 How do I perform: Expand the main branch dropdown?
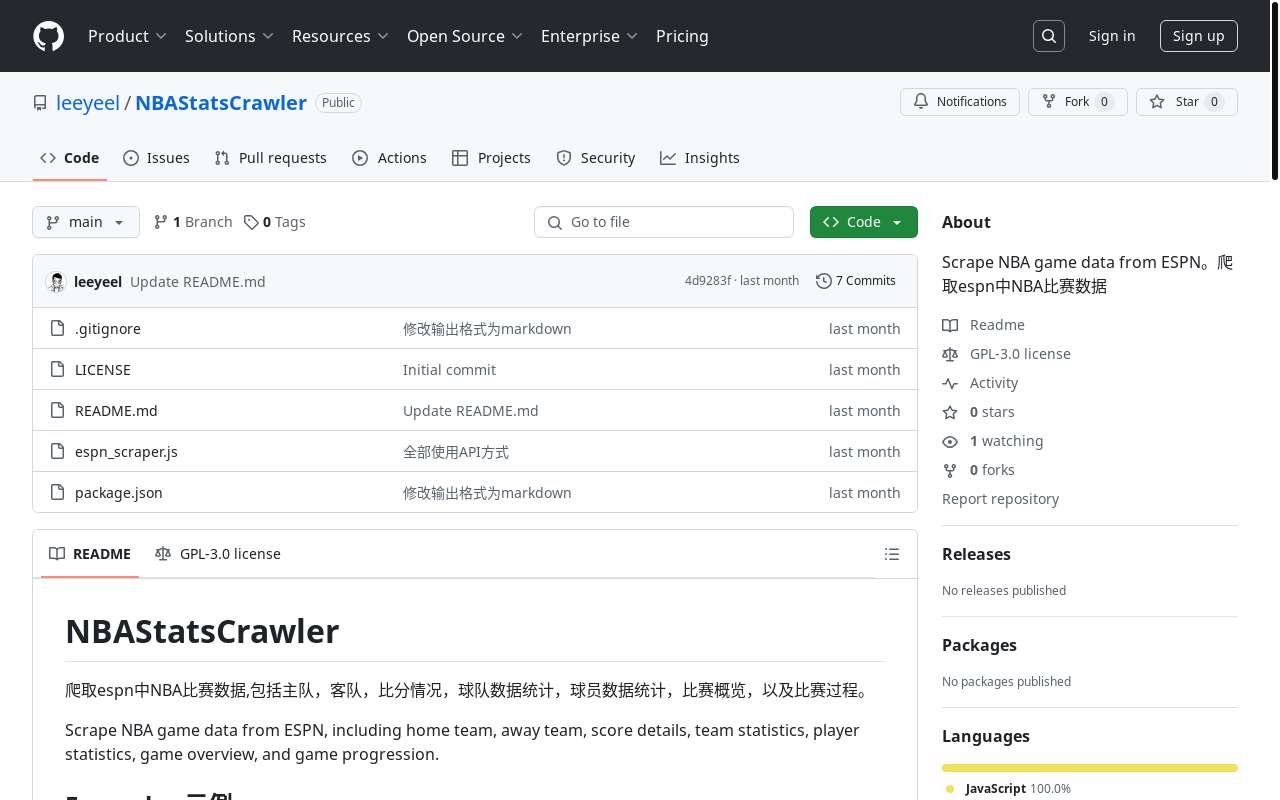coord(86,222)
